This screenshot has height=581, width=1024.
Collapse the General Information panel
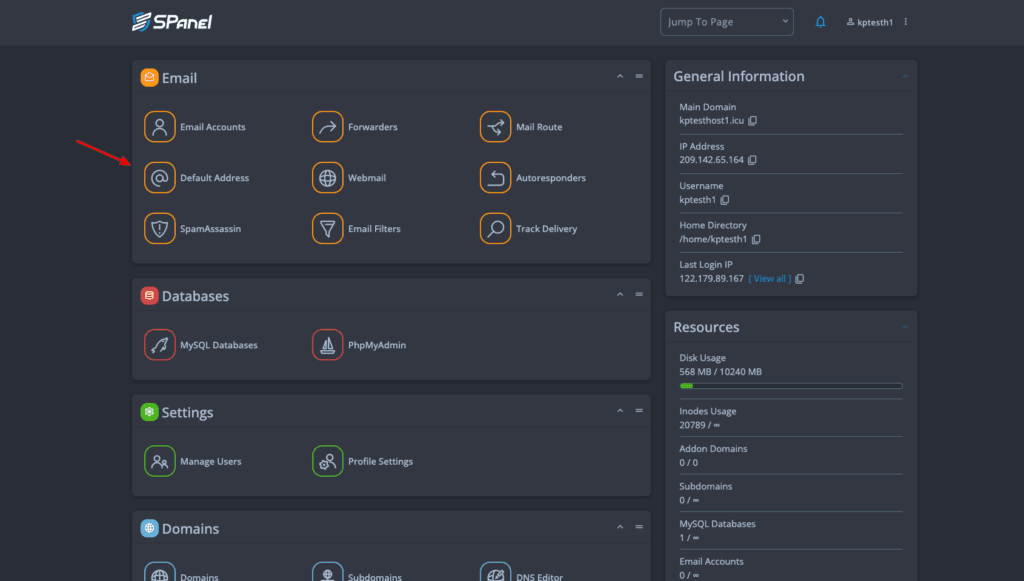(x=905, y=76)
